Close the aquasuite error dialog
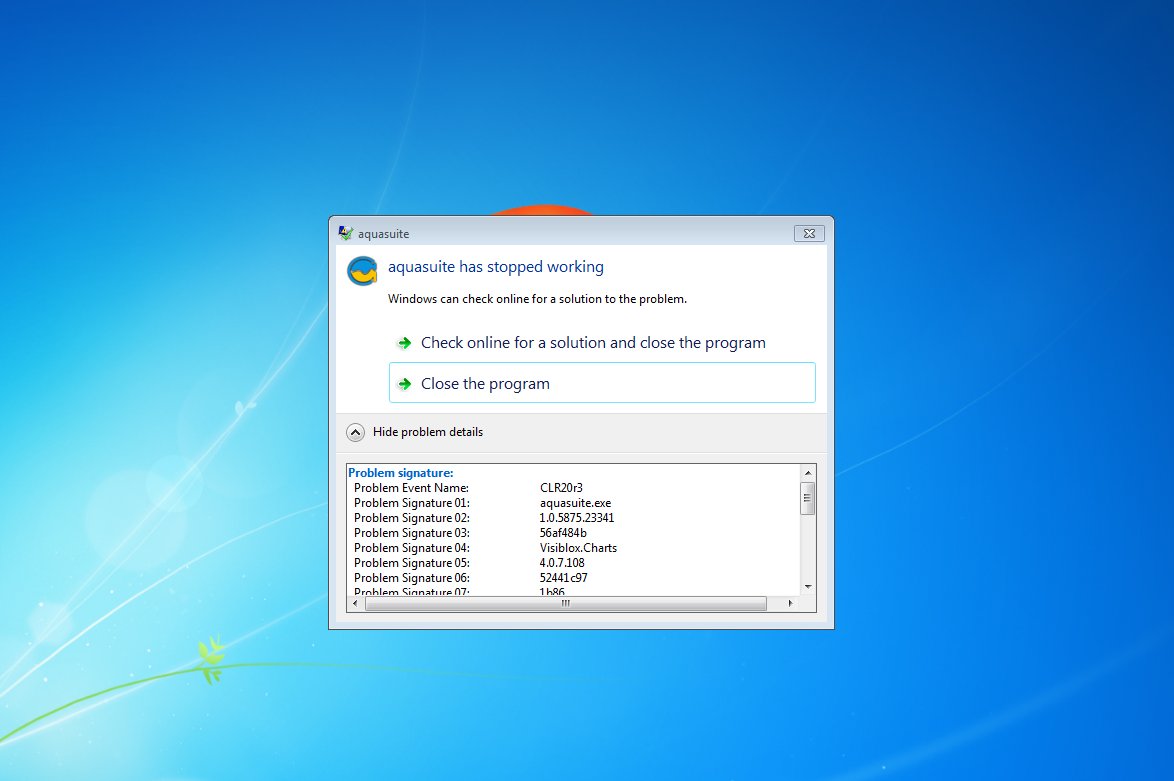 (x=809, y=234)
